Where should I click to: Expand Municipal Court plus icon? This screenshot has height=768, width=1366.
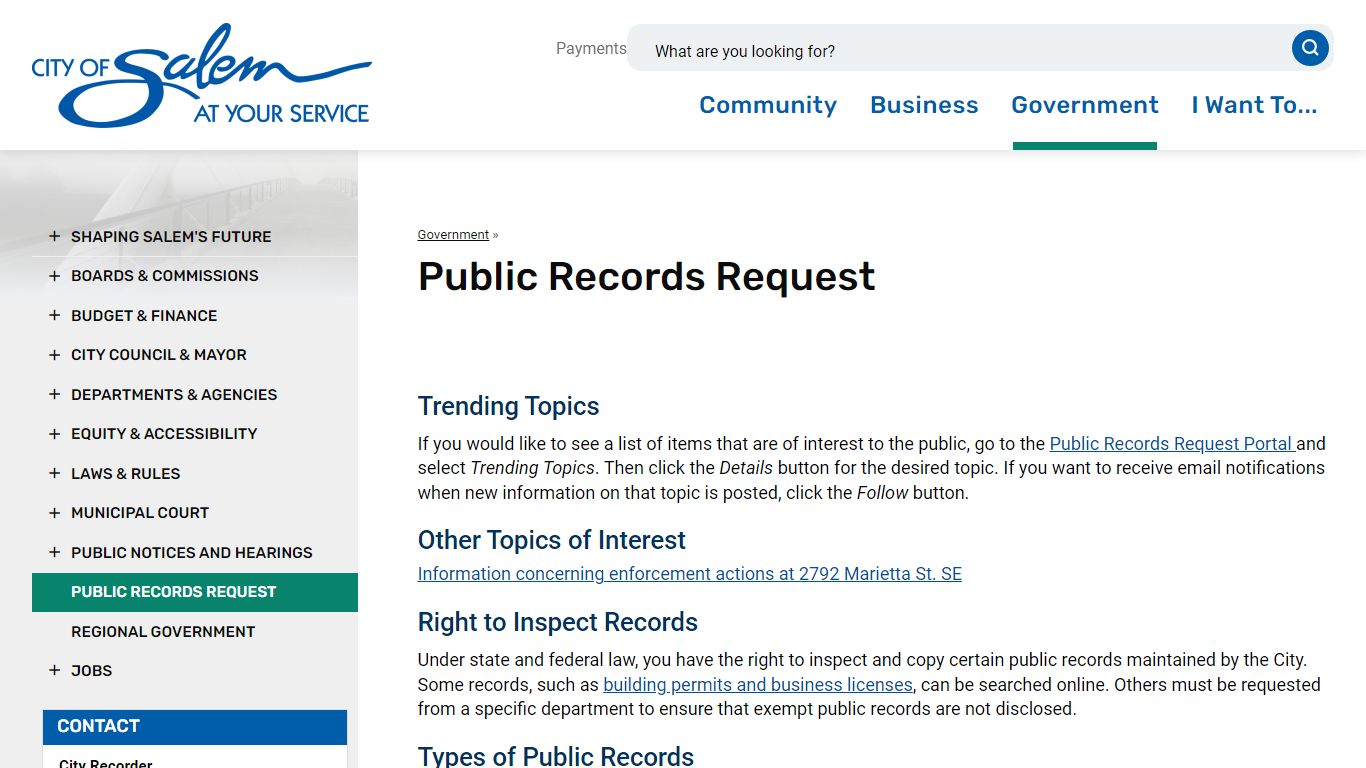pos(54,513)
